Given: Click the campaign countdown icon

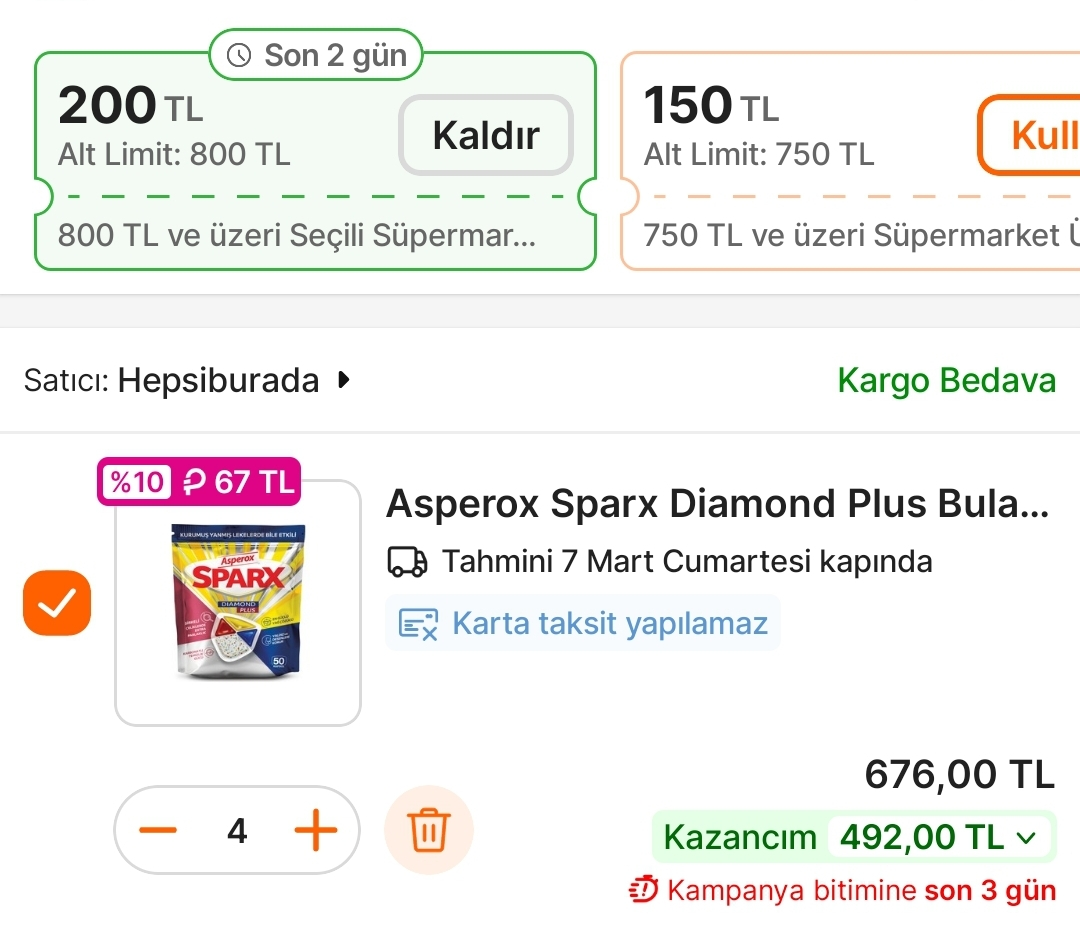Looking at the screenshot, I should 644,889.
